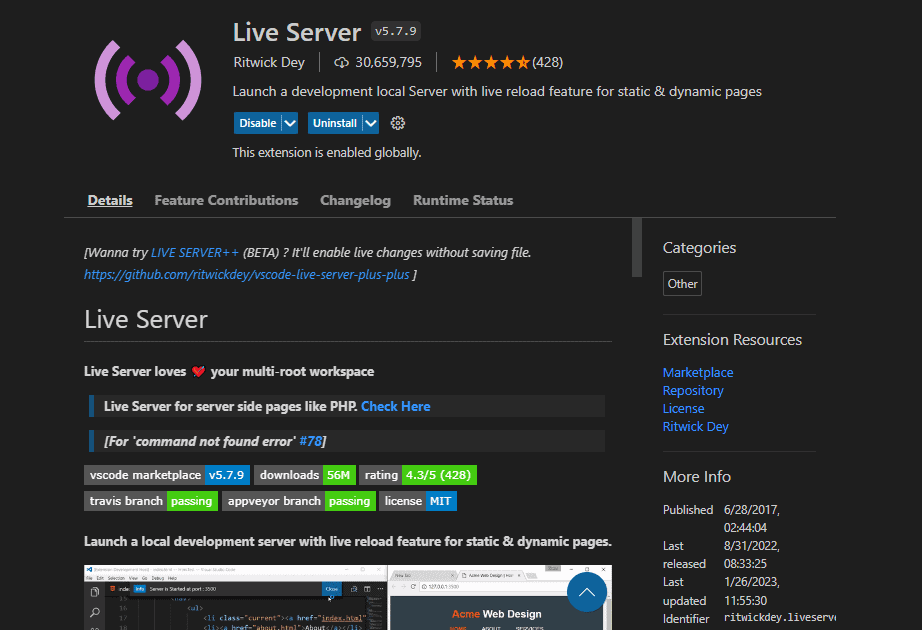Click the rating 4.3/5 (428) badge
The height and width of the screenshot is (630, 922).
[x=418, y=475]
